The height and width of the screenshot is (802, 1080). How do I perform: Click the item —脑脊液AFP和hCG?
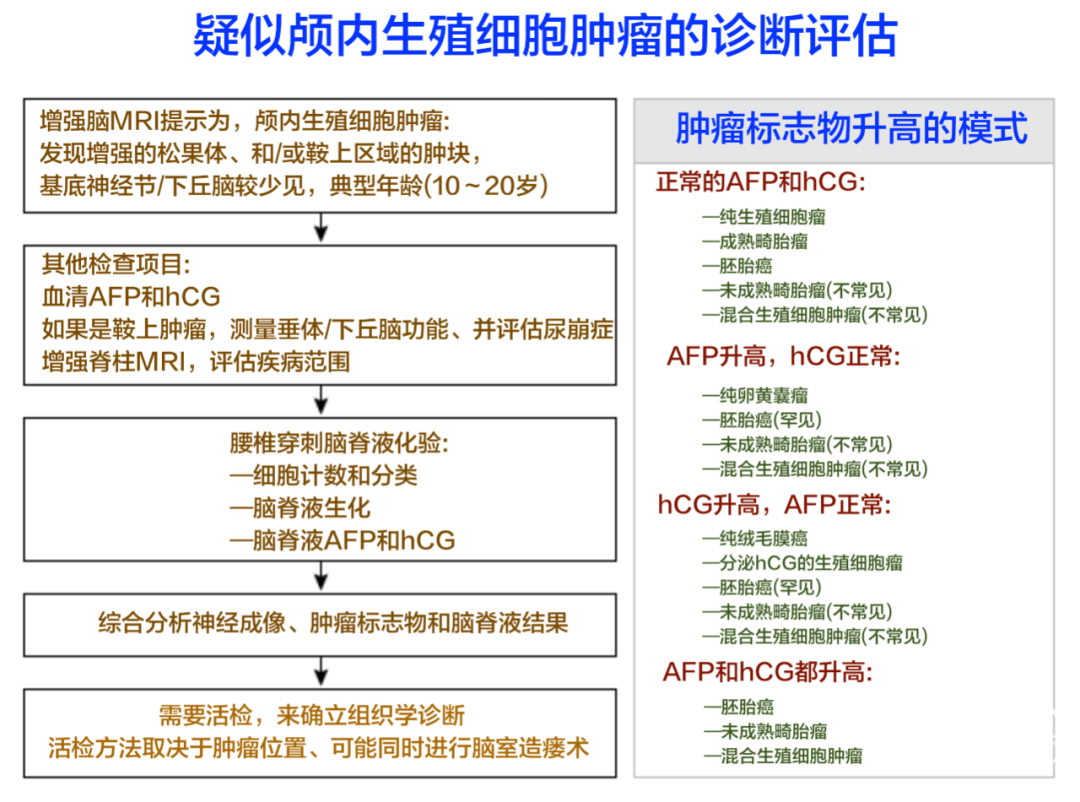(x=342, y=540)
